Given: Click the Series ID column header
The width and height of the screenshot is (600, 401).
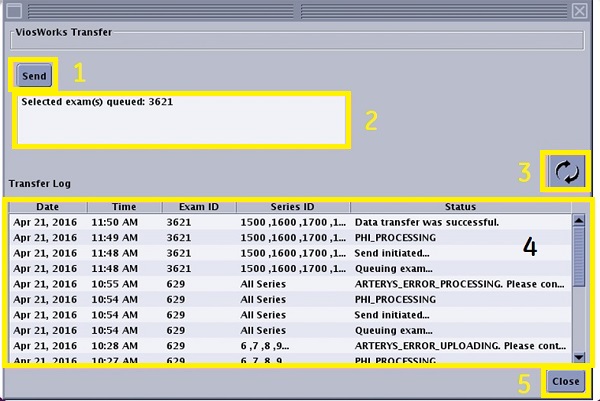Looking at the screenshot, I should point(292,206).
